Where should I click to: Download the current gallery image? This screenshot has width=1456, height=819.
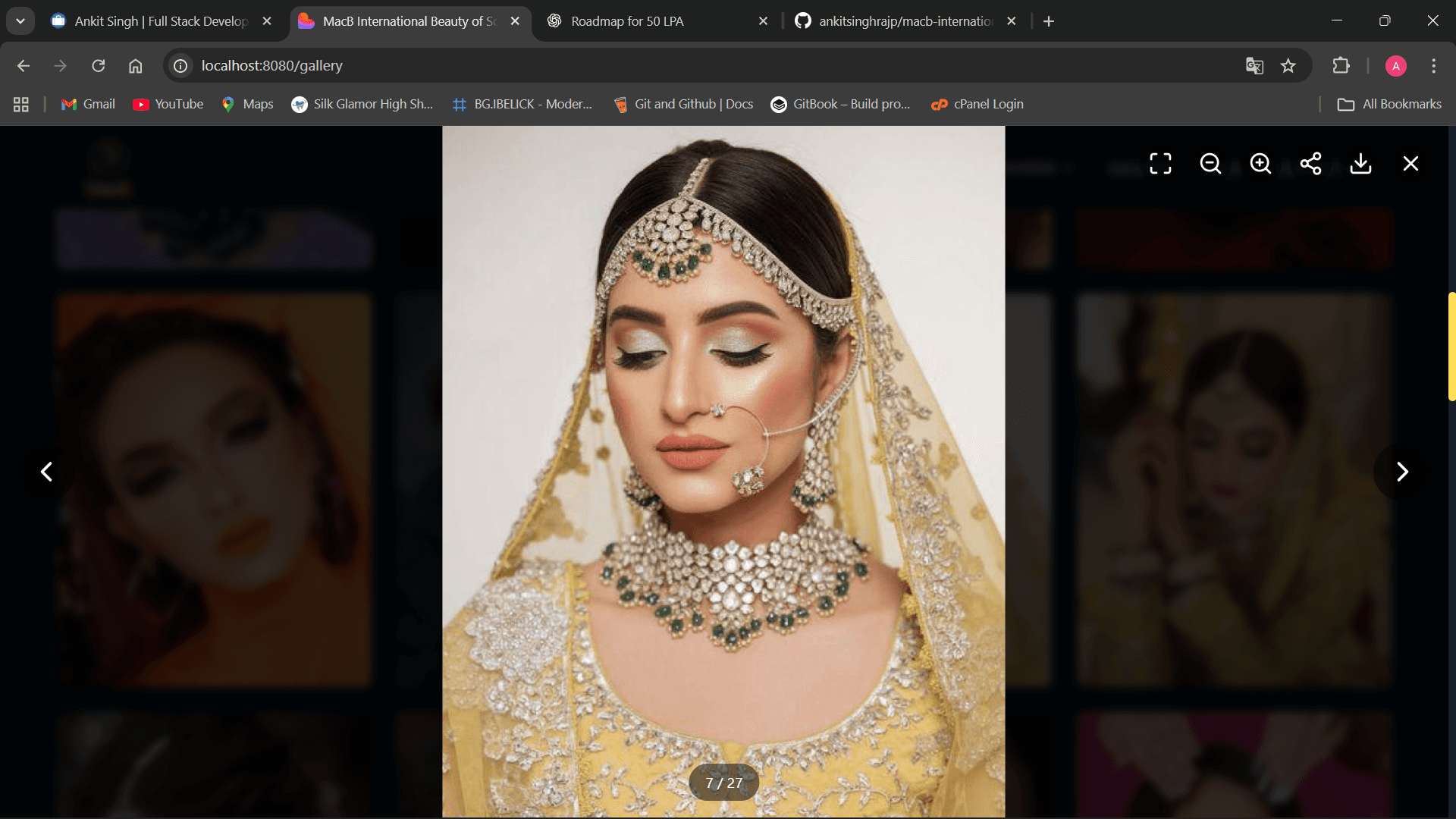pos(1360,164)
